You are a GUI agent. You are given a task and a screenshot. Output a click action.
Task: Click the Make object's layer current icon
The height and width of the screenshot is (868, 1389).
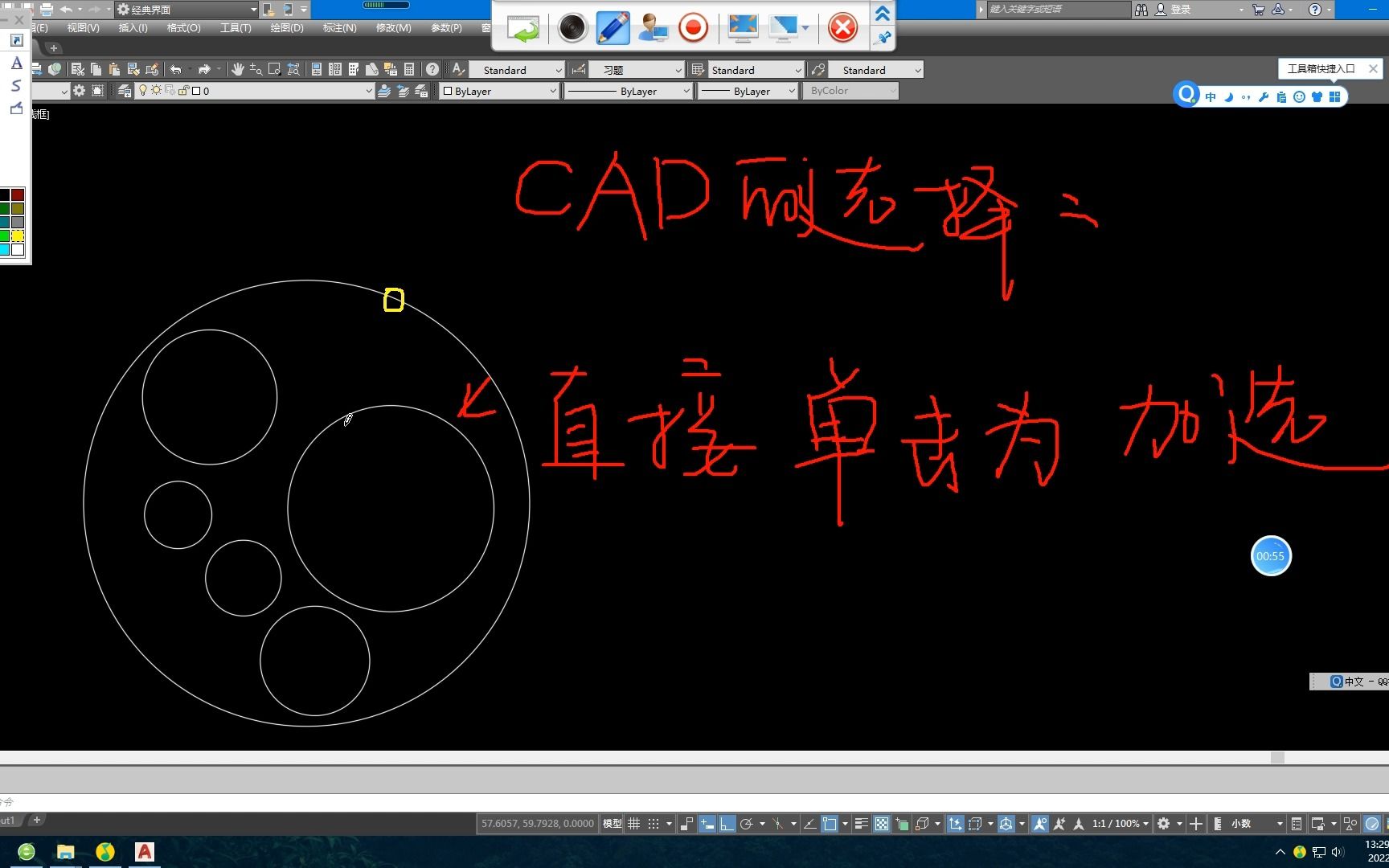pos(384,91)
